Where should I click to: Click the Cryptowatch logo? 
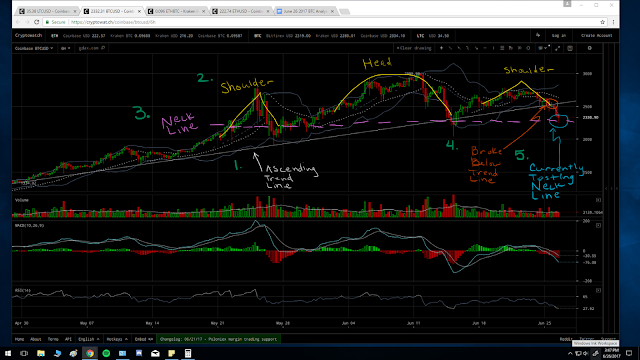[x=28, y=36]
